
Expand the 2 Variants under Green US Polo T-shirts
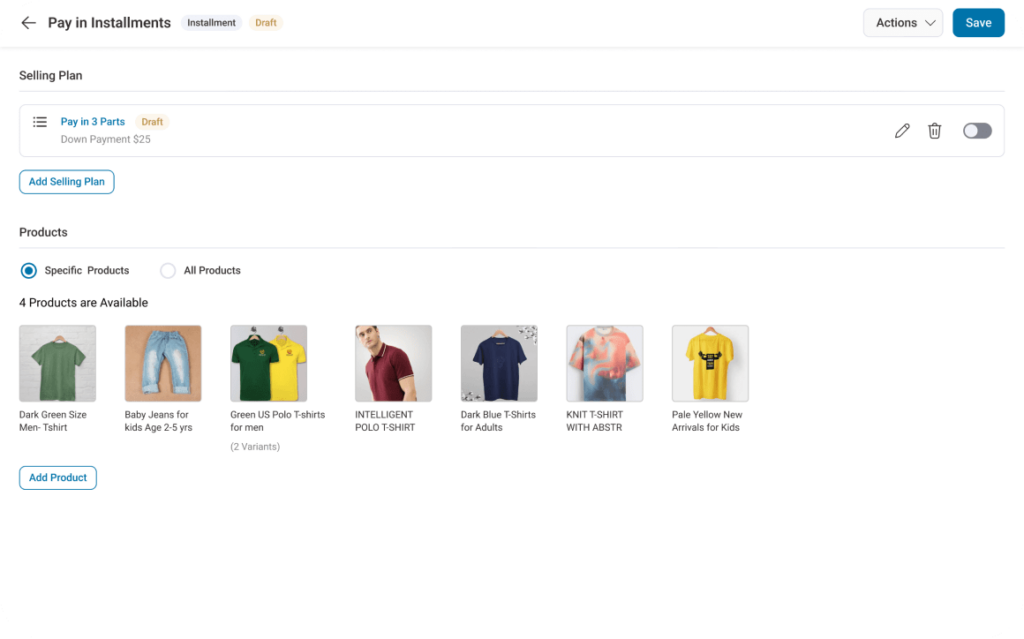tap(255, 446)
